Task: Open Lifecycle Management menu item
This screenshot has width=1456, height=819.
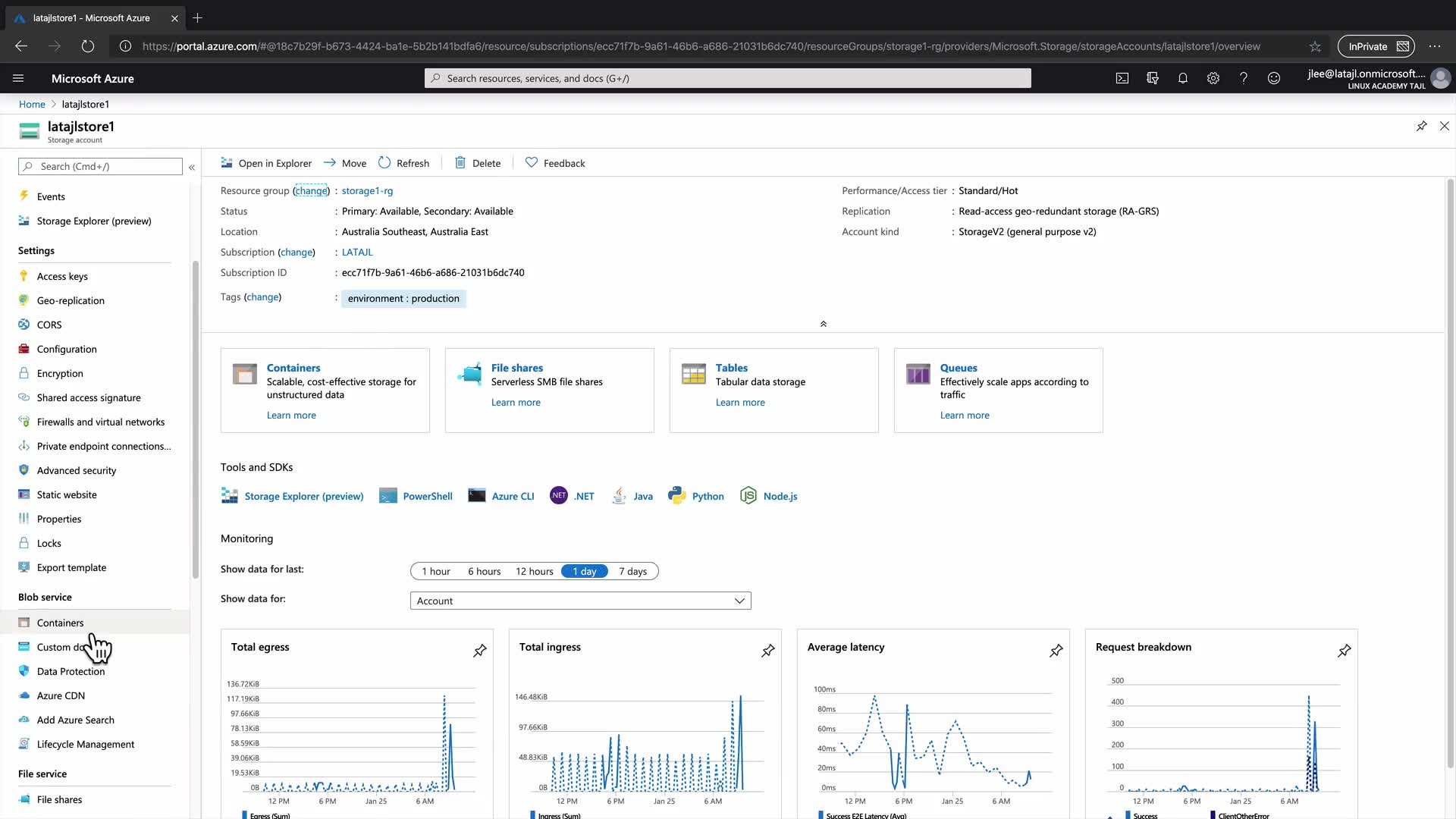Action: pyautogui.click(x=85, y=744)
